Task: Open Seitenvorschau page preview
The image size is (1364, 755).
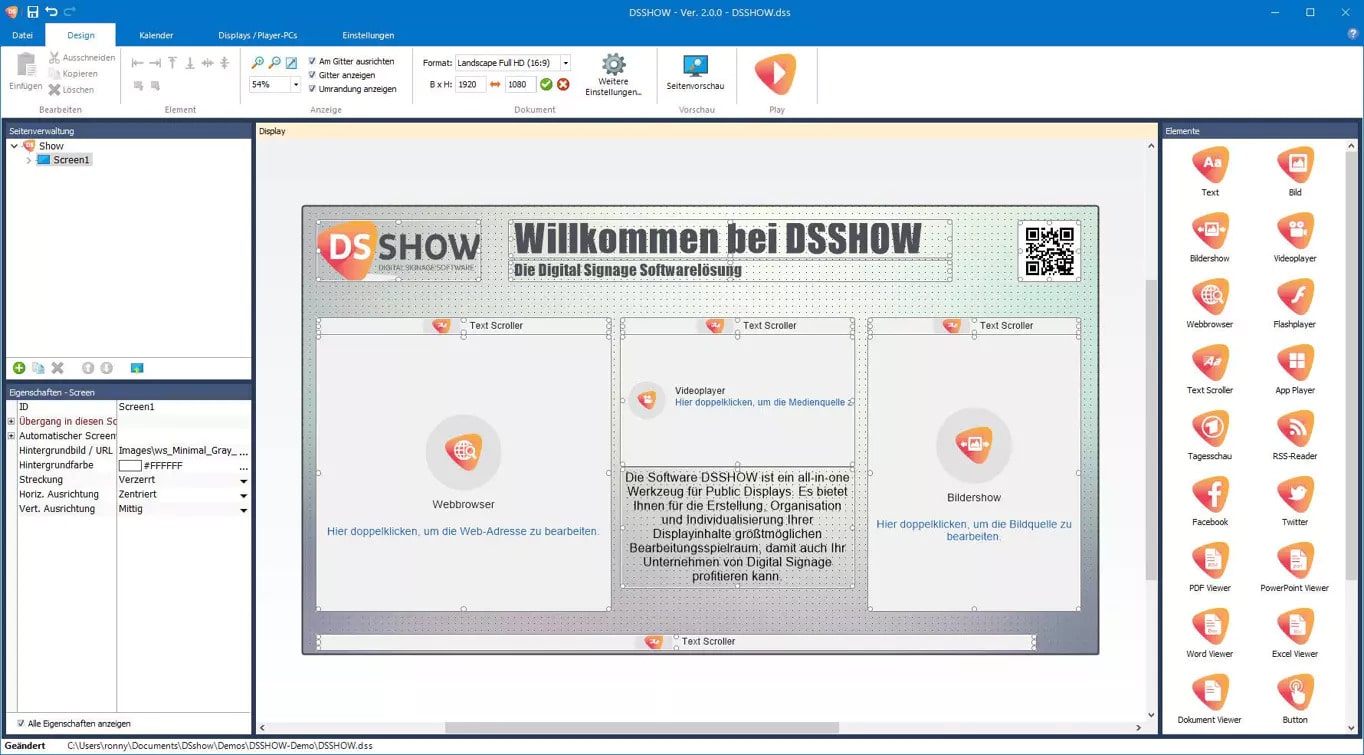Action: pos(695,72)
